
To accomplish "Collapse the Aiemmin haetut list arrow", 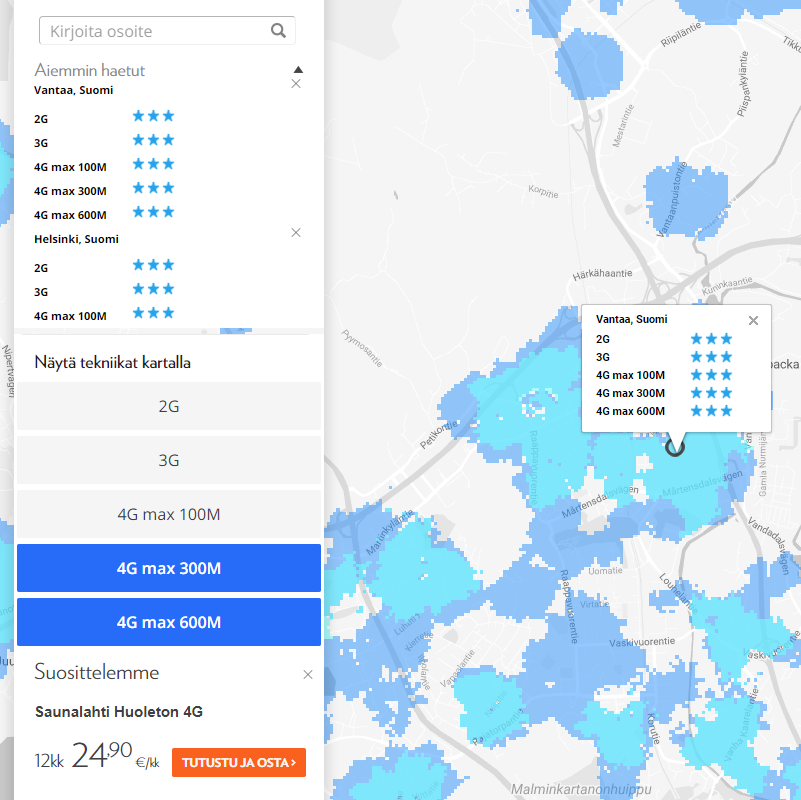I will [297, 69].
